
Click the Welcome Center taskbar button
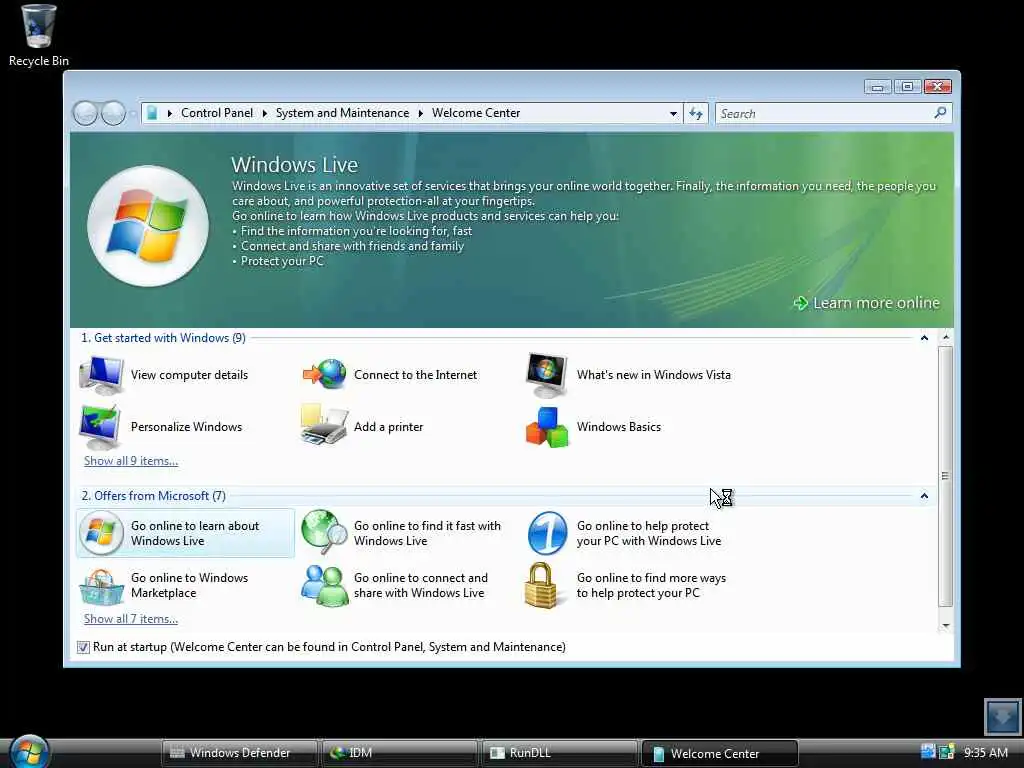coord(719,753)
